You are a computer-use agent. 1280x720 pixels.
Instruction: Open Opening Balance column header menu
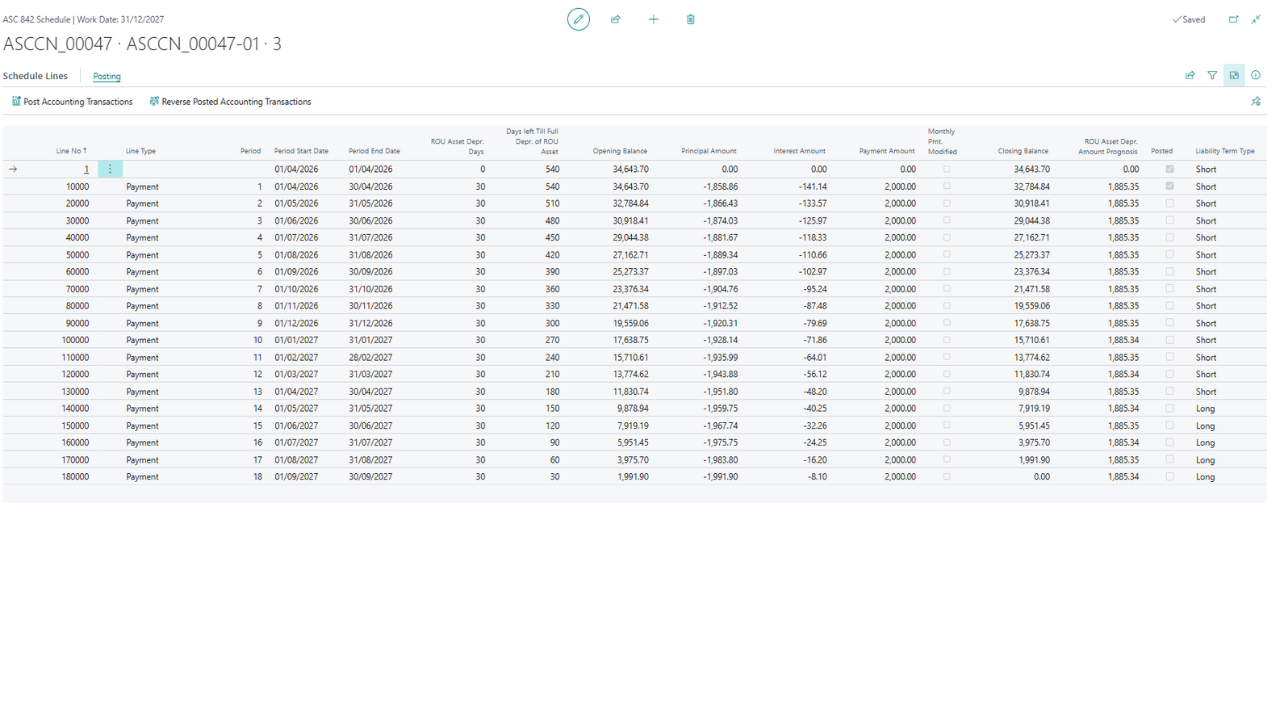620,151
